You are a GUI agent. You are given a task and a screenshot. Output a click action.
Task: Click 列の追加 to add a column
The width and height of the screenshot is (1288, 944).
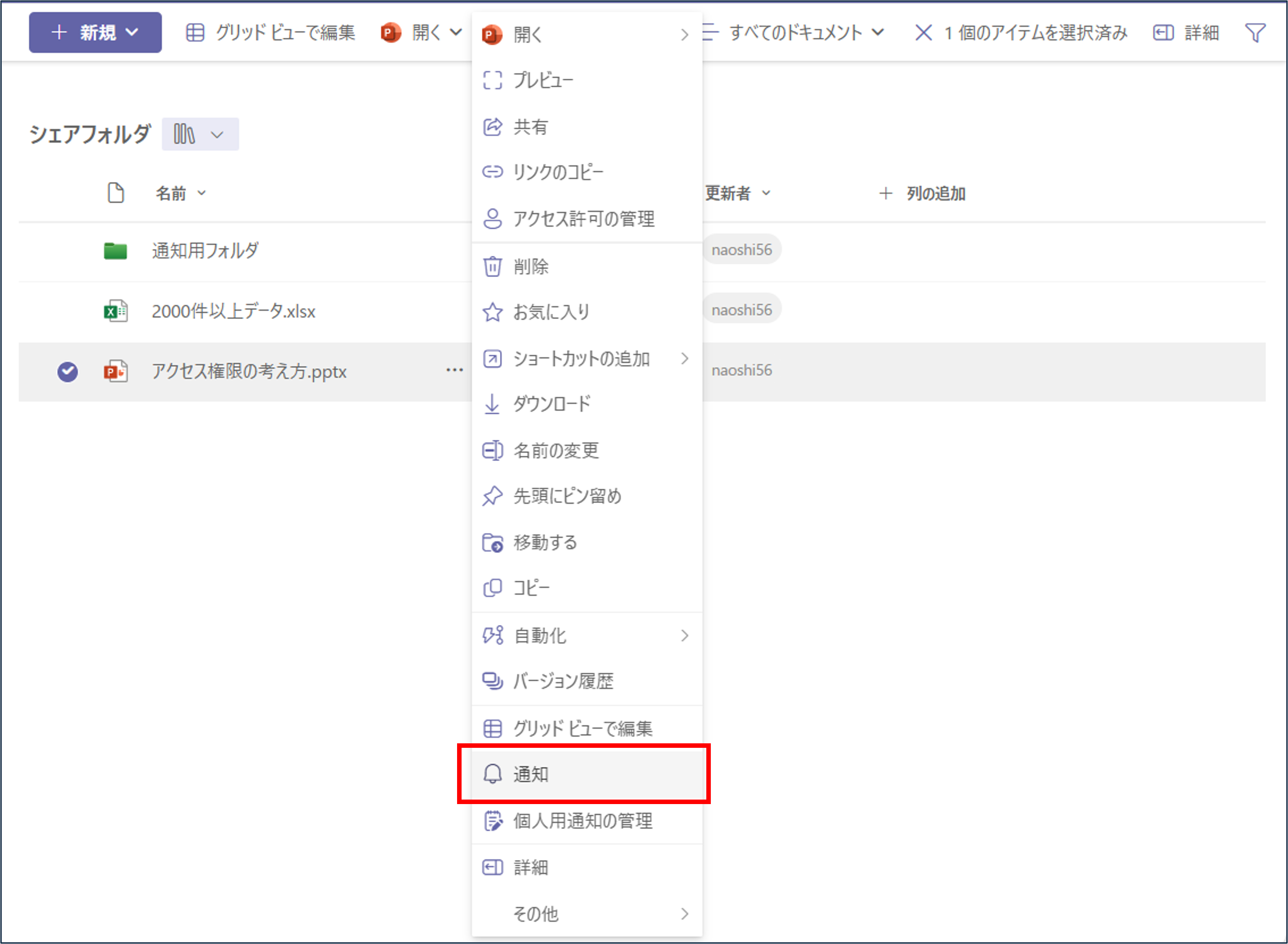[x=922, y=194]
